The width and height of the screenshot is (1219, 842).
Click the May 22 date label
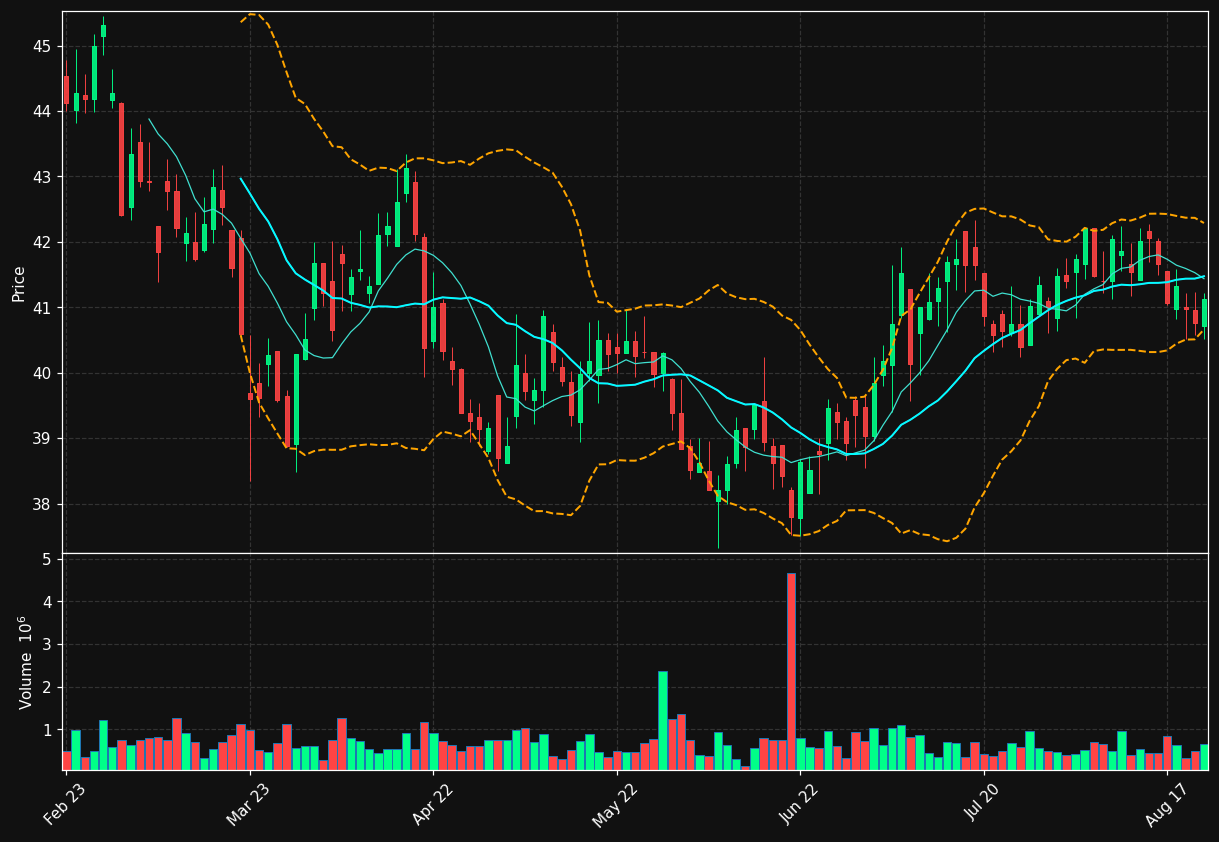[x=615, y=805]
